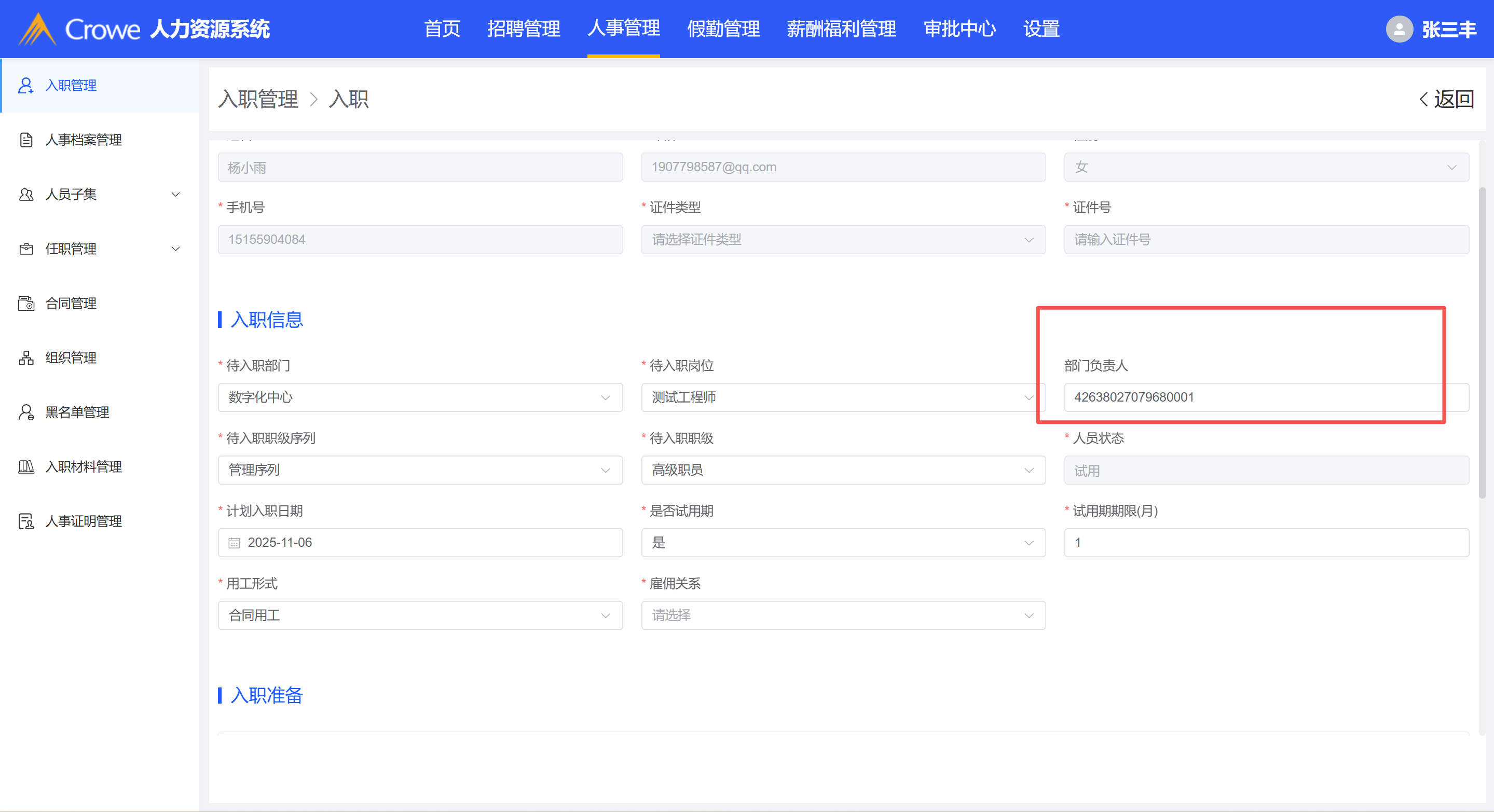Click the 入职材料管理 books icon
The height and width of the screenshot is (812, 1494).
[x=25, y=467]
